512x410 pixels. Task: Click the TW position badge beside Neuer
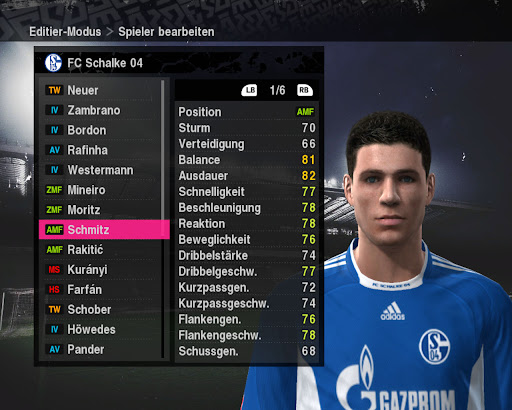point(54,90)
